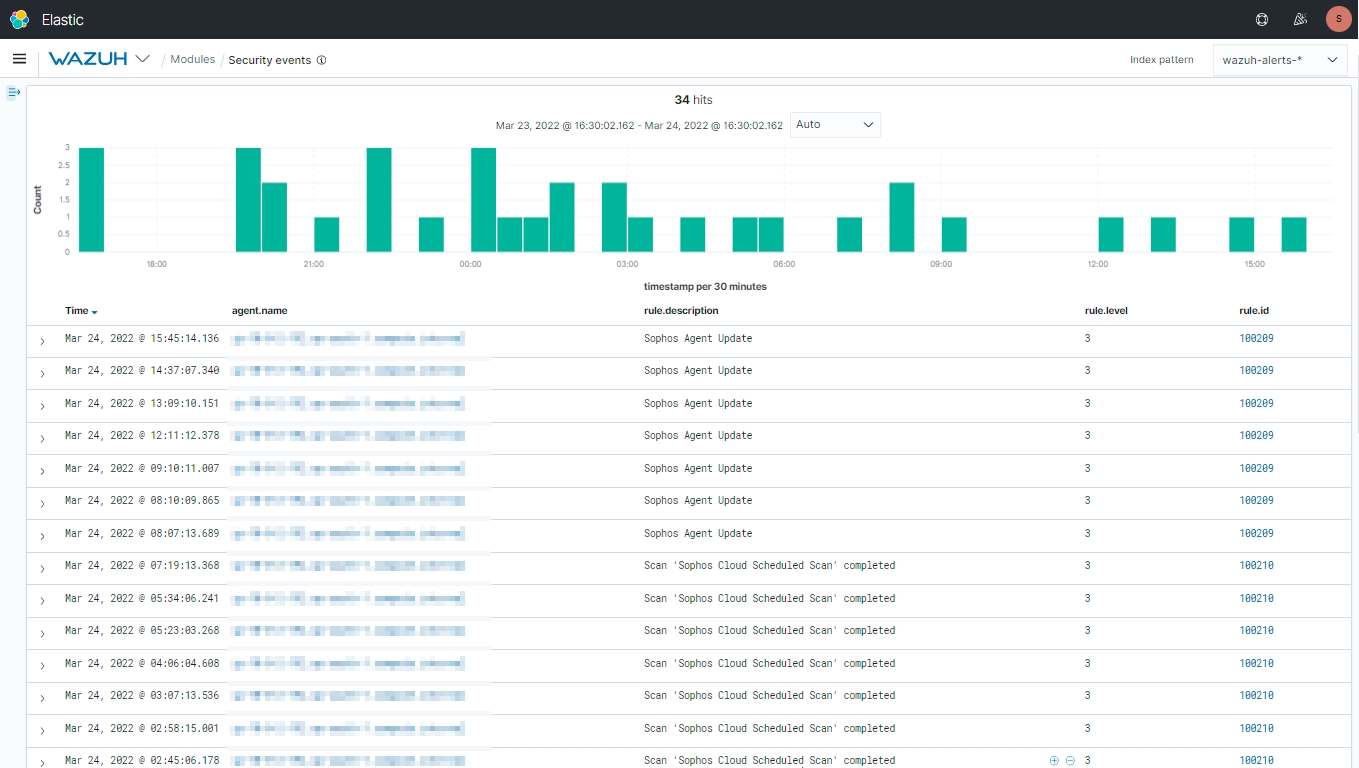Go to Modules breadcrumb
This screenshot has height=768, width=1359.
[192, 59]
